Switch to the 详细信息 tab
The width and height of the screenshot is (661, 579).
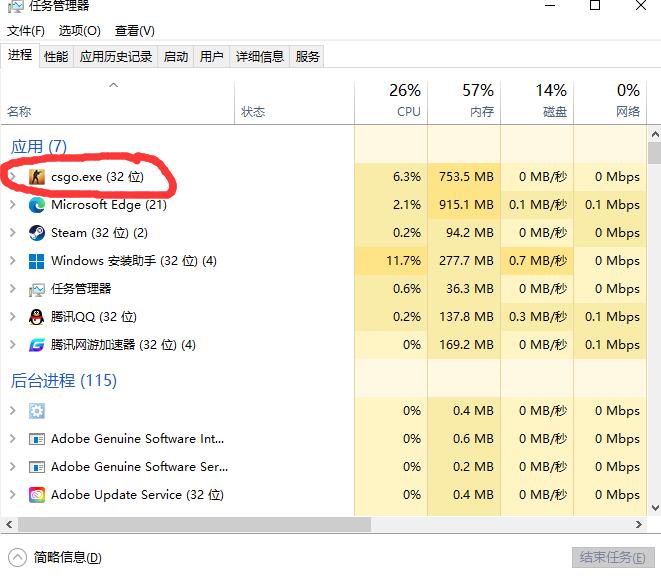[x=260, y=57]
